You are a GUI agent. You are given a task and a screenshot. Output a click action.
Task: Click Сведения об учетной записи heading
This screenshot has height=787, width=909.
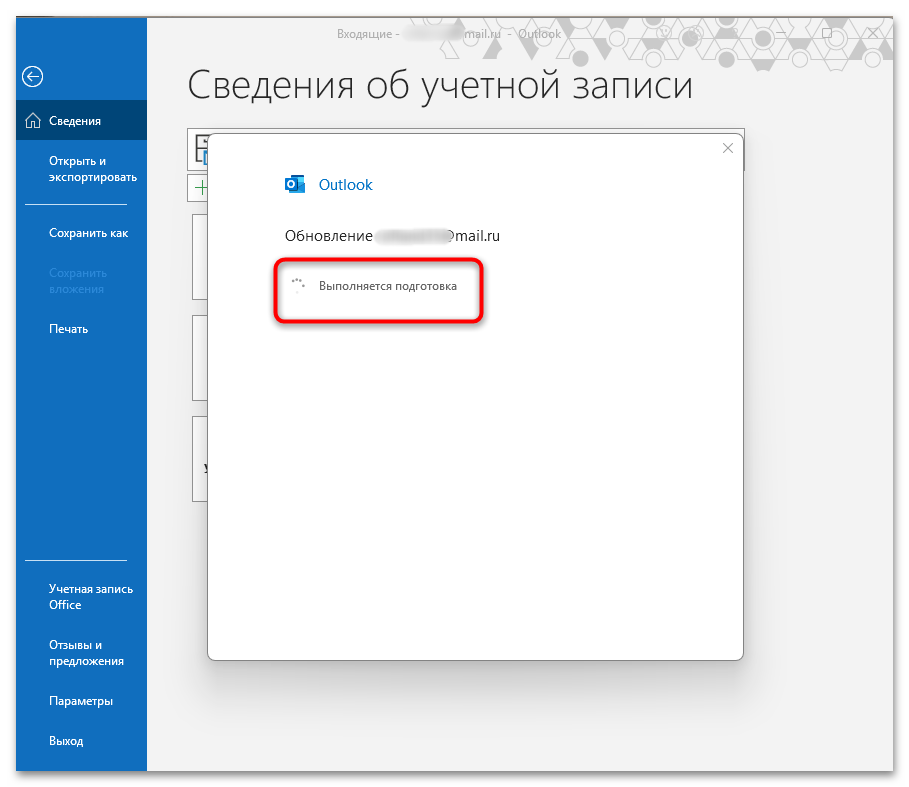[x=440, y=86]
